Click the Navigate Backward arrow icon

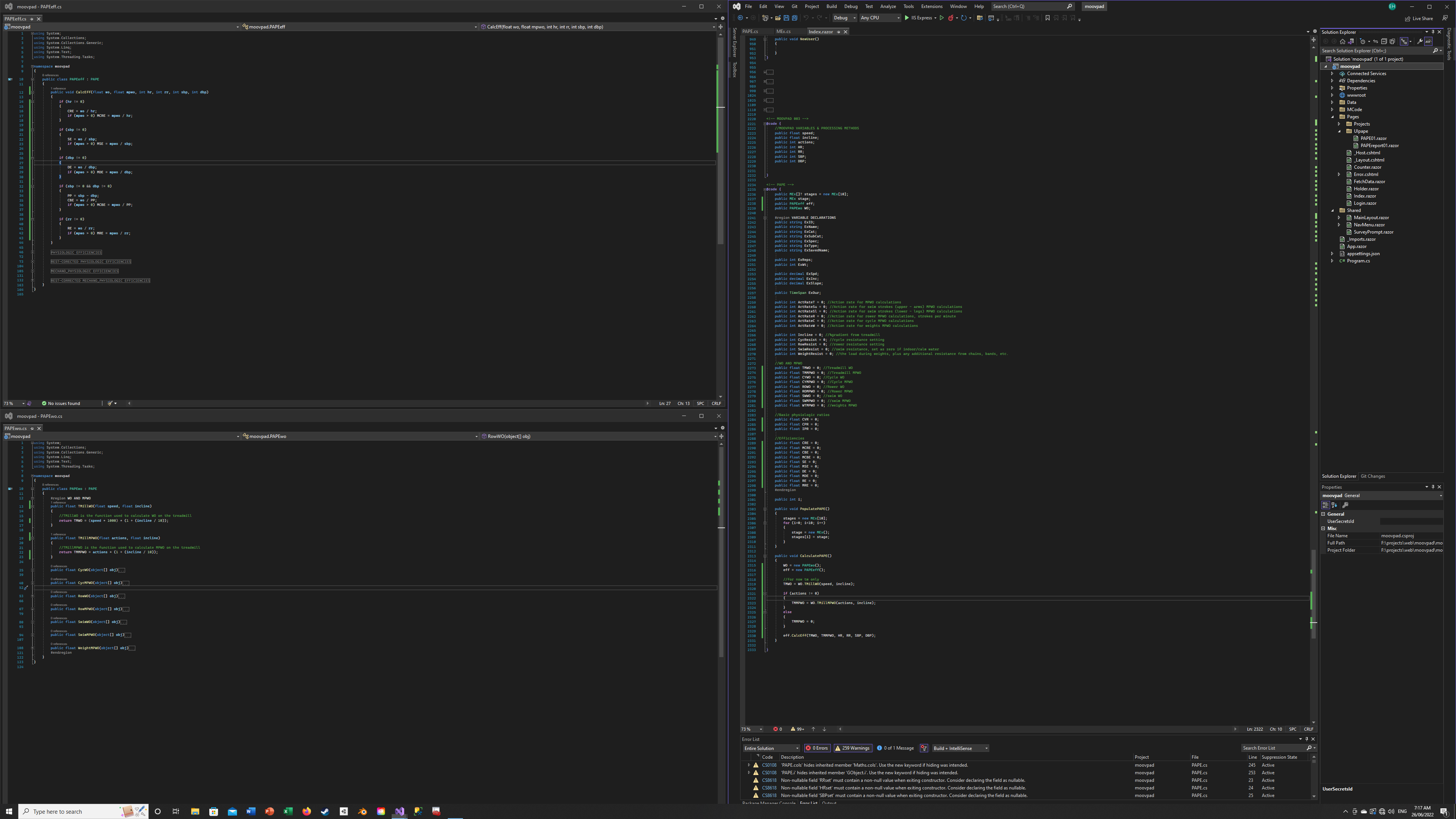pos(741,18)
